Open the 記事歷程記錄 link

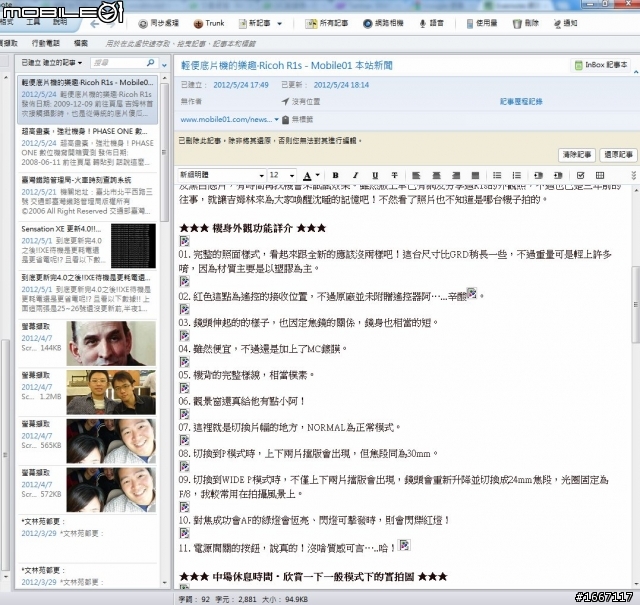521,101
